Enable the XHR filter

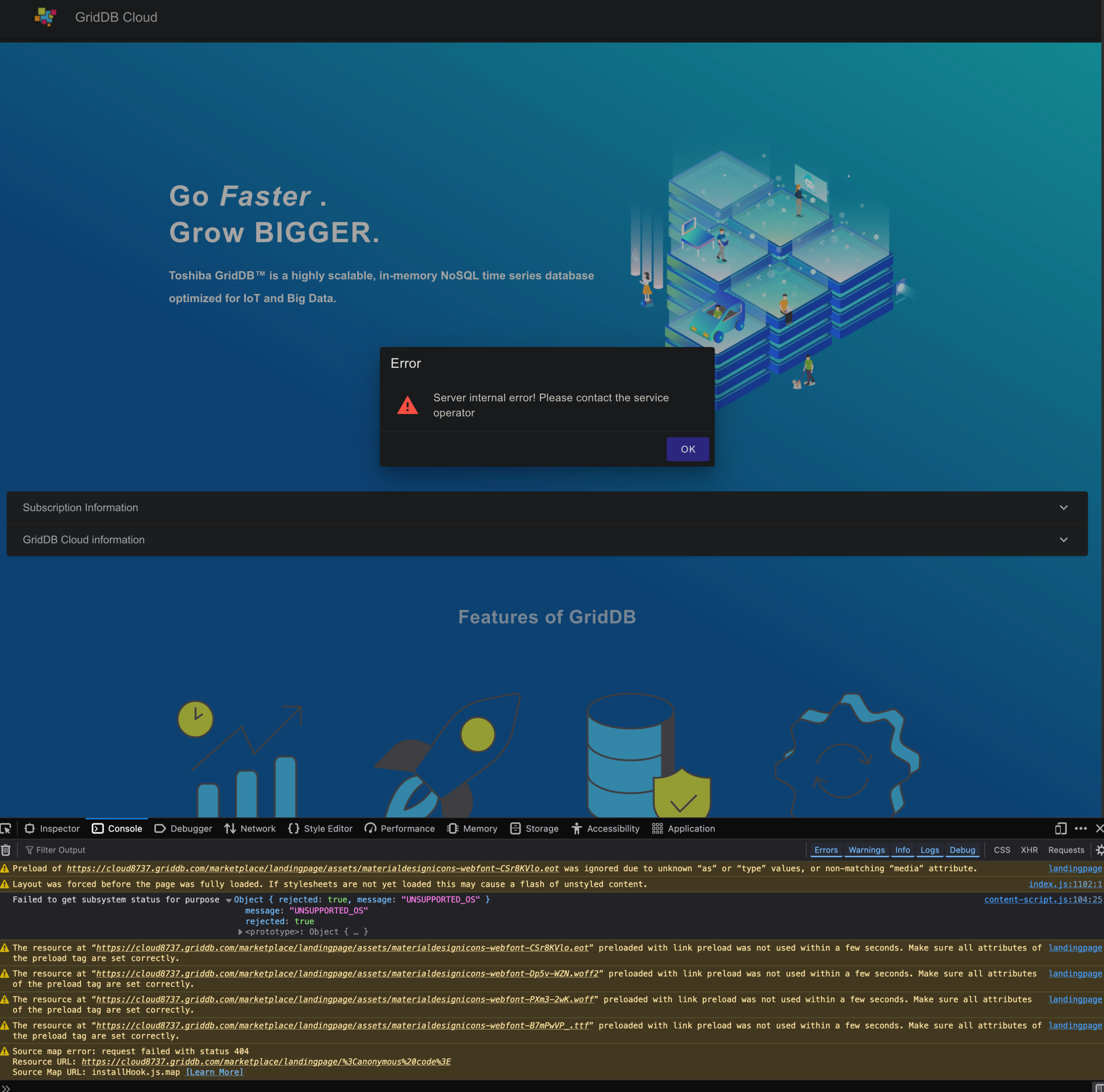tap(1029, 850)
